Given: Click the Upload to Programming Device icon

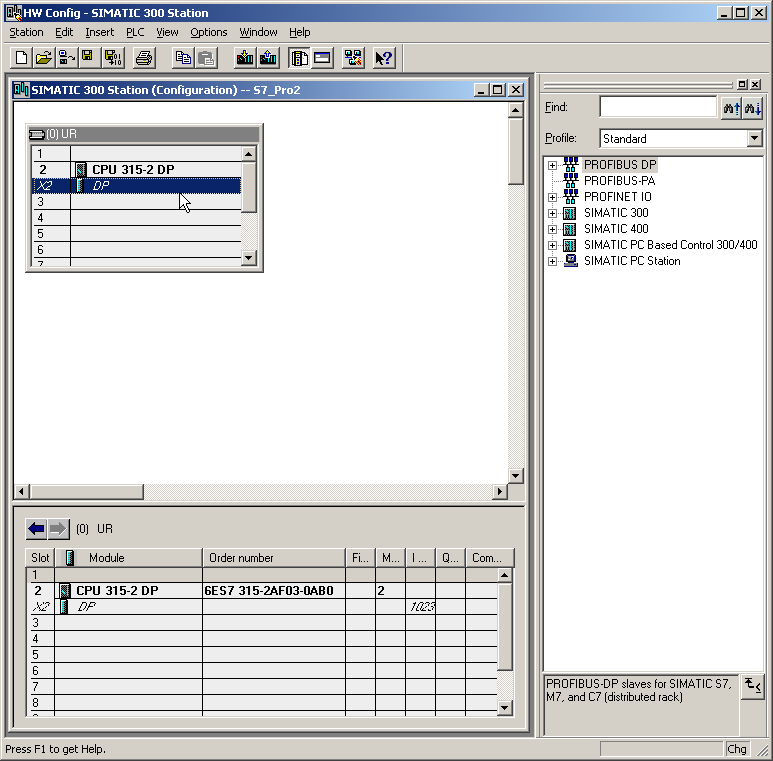Looking at the screenshot, I should (x=268, y=58).
